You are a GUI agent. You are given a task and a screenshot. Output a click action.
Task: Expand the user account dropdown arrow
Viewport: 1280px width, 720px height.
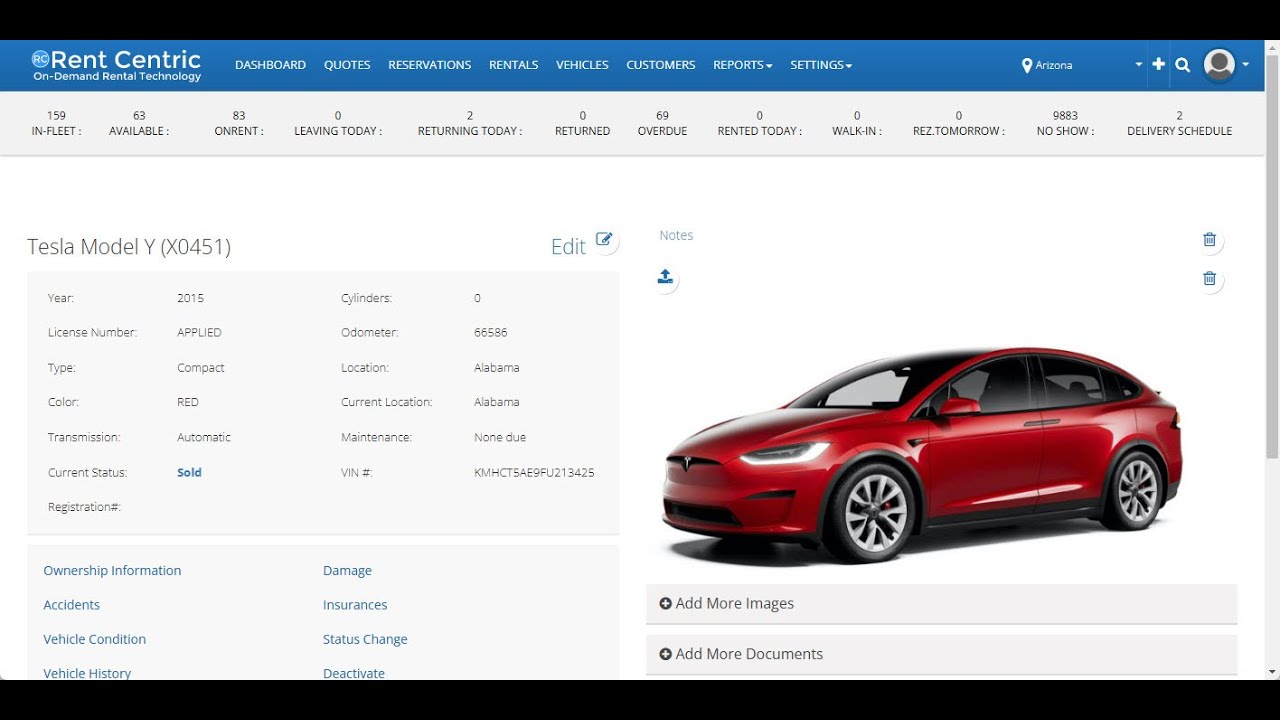click(1245, 65)
